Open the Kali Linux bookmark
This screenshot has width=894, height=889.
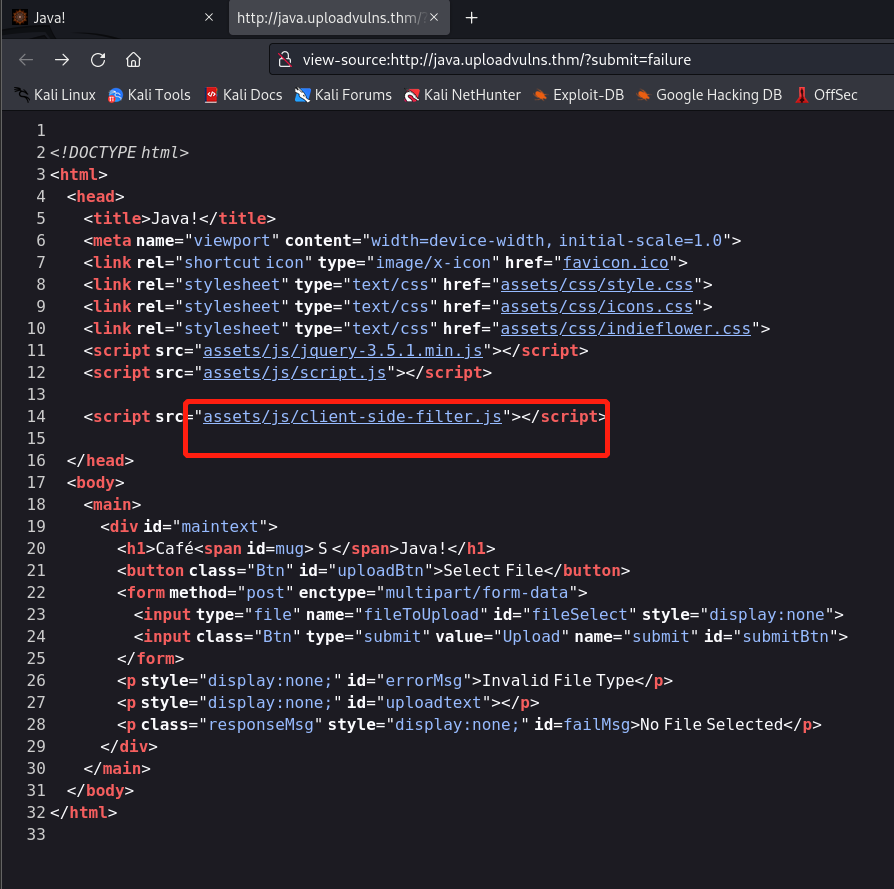(56, 95)
